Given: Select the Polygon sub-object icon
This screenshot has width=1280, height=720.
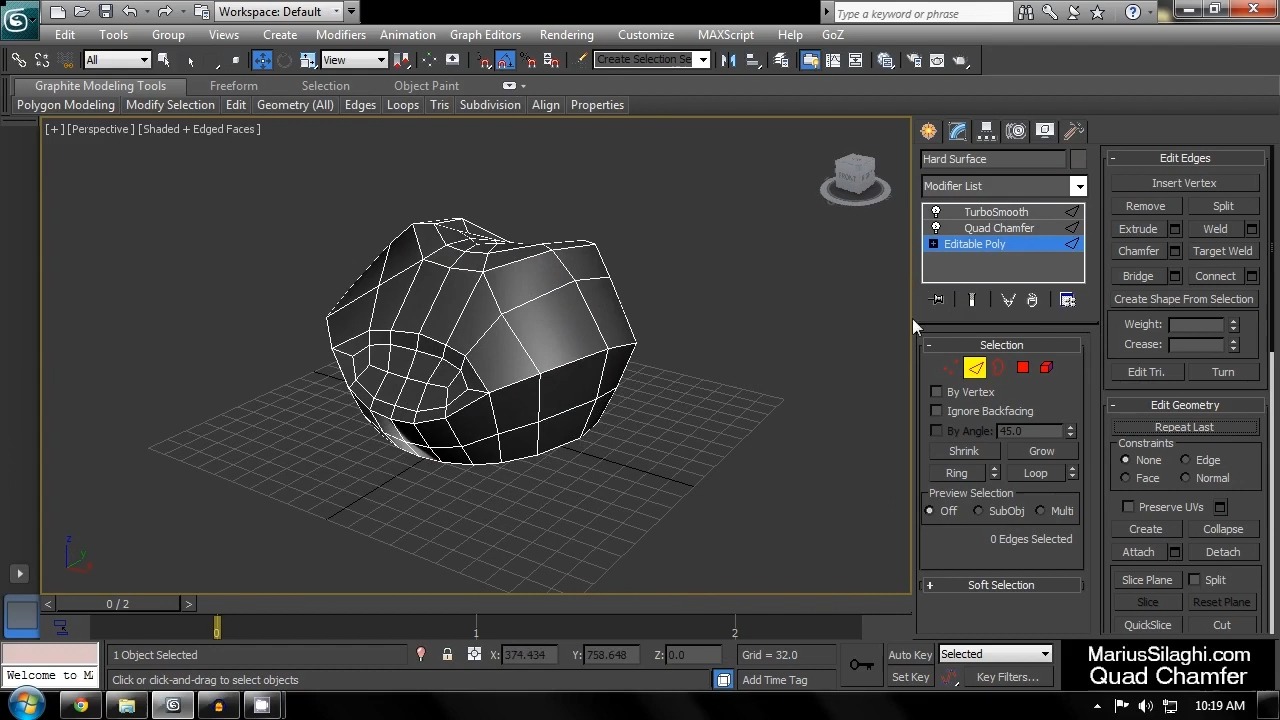Looking at the screenshot, I should click(1022, 367).
